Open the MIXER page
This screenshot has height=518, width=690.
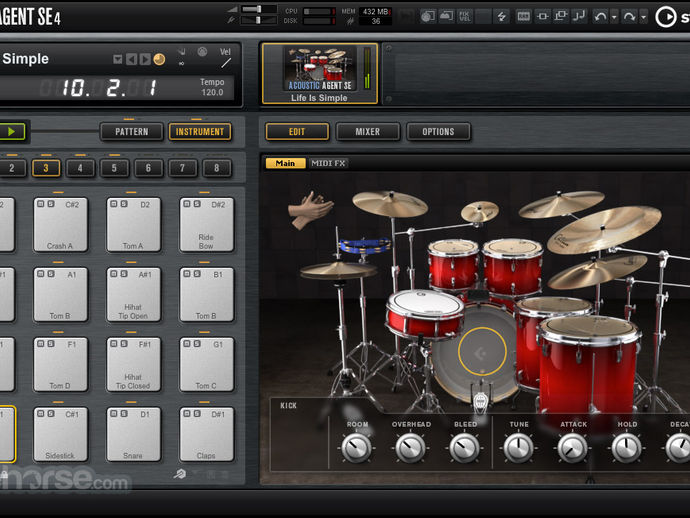(x=367, y=132)
